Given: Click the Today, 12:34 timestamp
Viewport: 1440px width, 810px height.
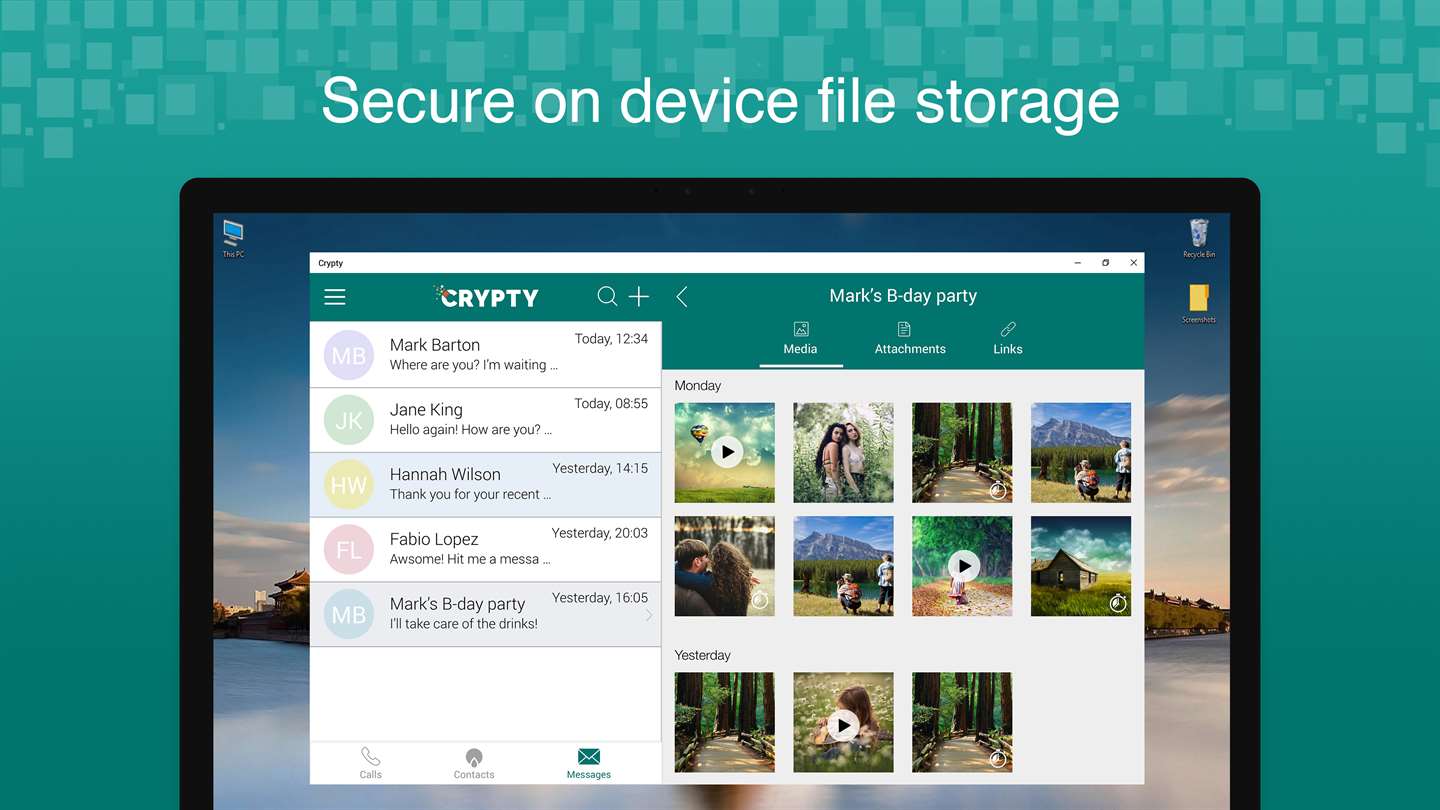Looking at the screenshot, I should (x=611, y=339).
